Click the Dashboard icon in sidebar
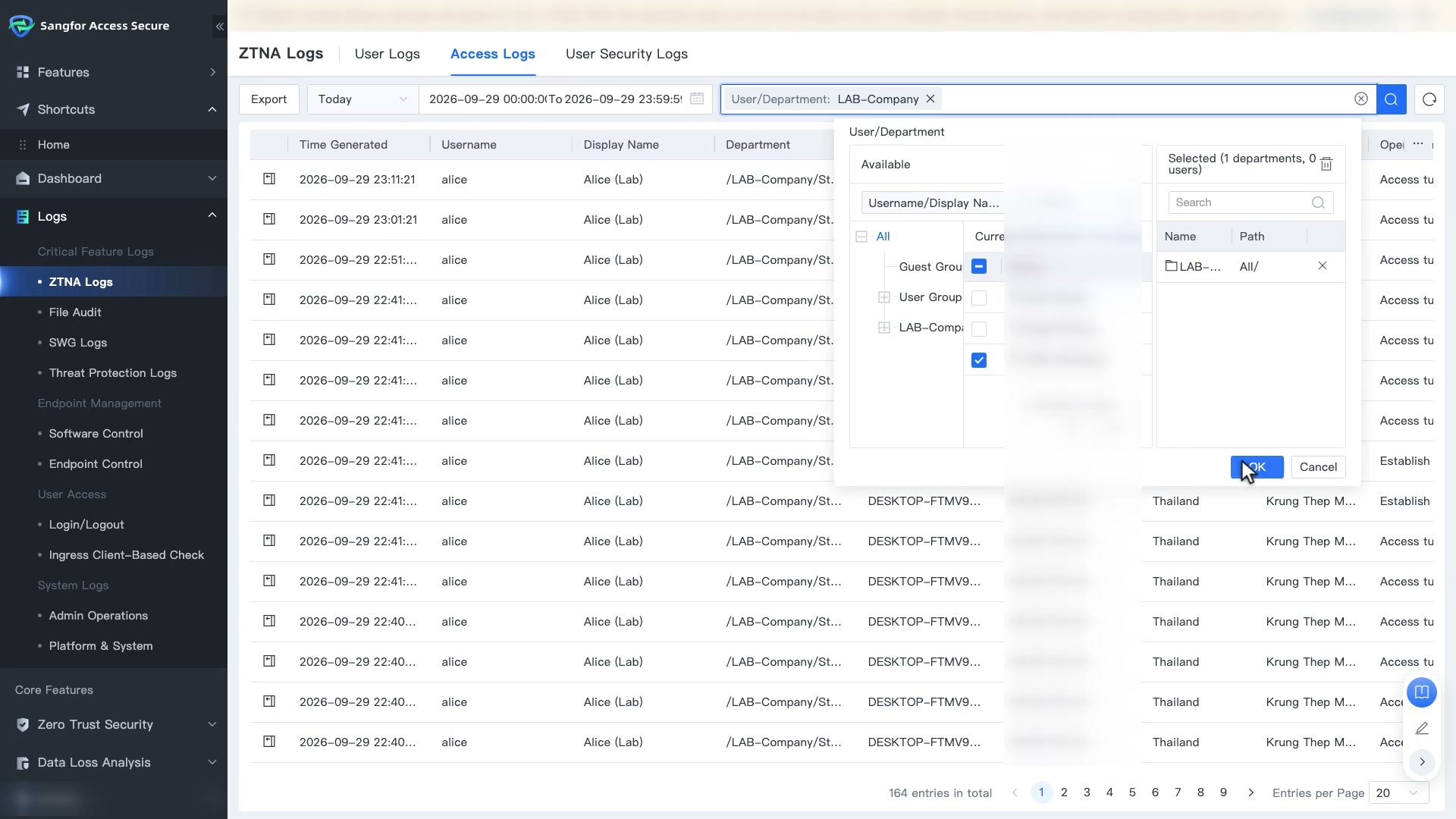1456x819 pixels. coord(23,178)
